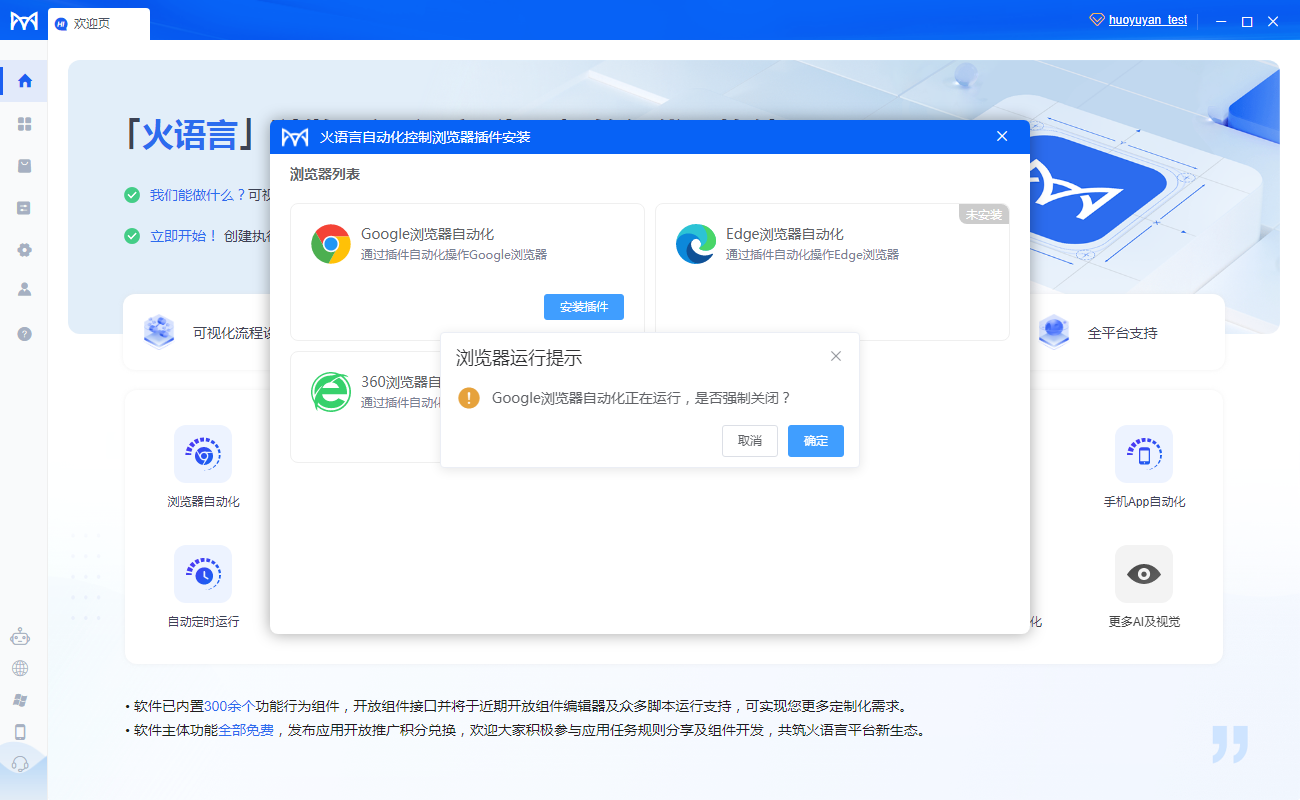Click the 手机App自动化 phone icon
1300x800 pixels.
click(x=1144, y=454)
